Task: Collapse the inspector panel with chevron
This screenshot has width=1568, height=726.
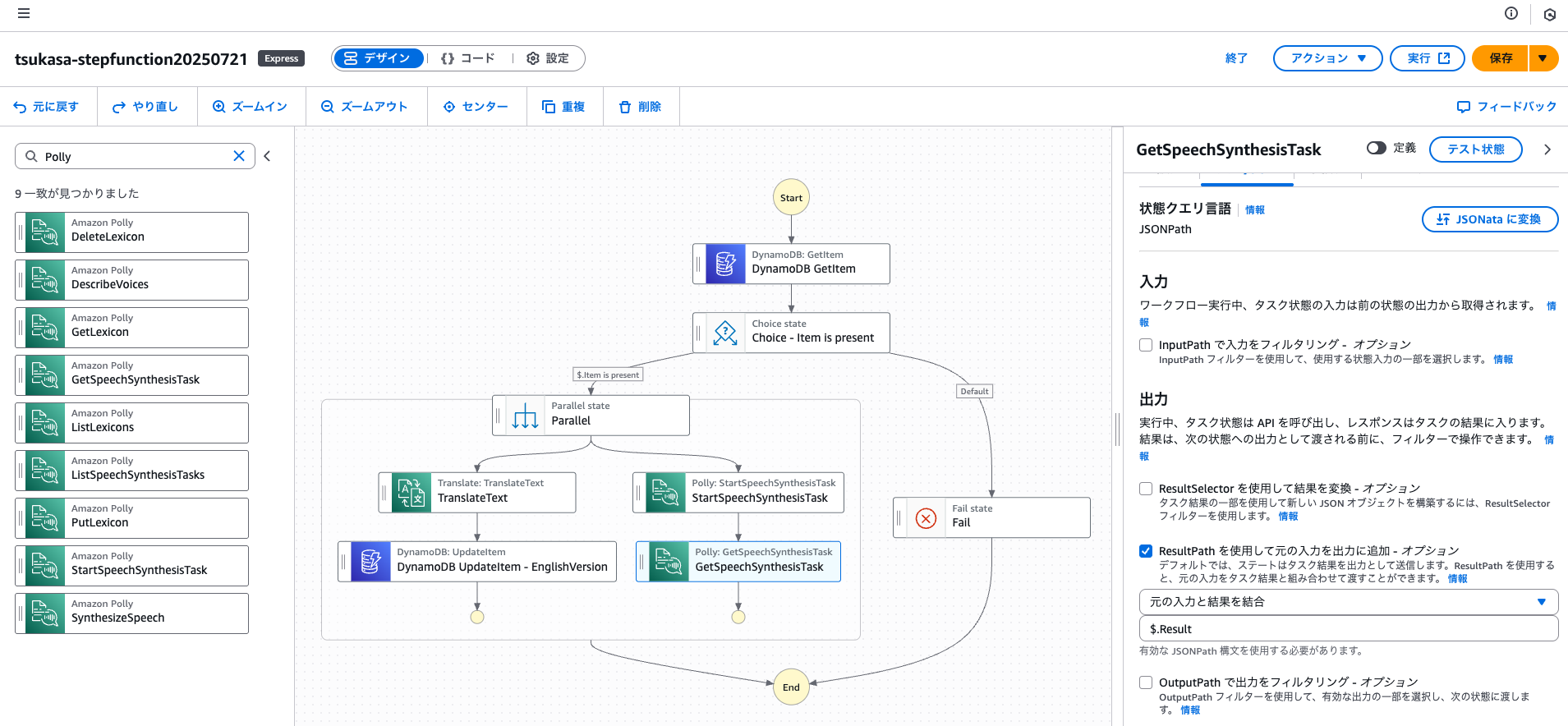Action: click(x=1547, y=149)
